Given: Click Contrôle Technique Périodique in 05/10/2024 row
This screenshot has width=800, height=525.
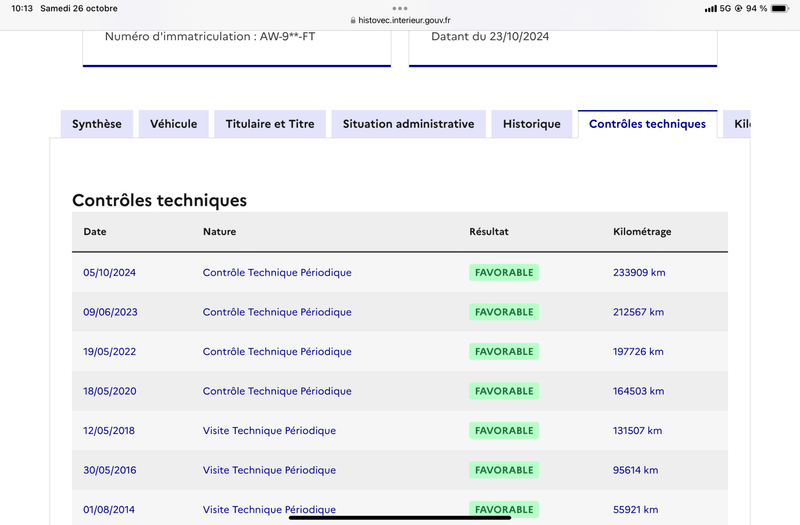Looking at the screenshot, I should coord(277,272).
